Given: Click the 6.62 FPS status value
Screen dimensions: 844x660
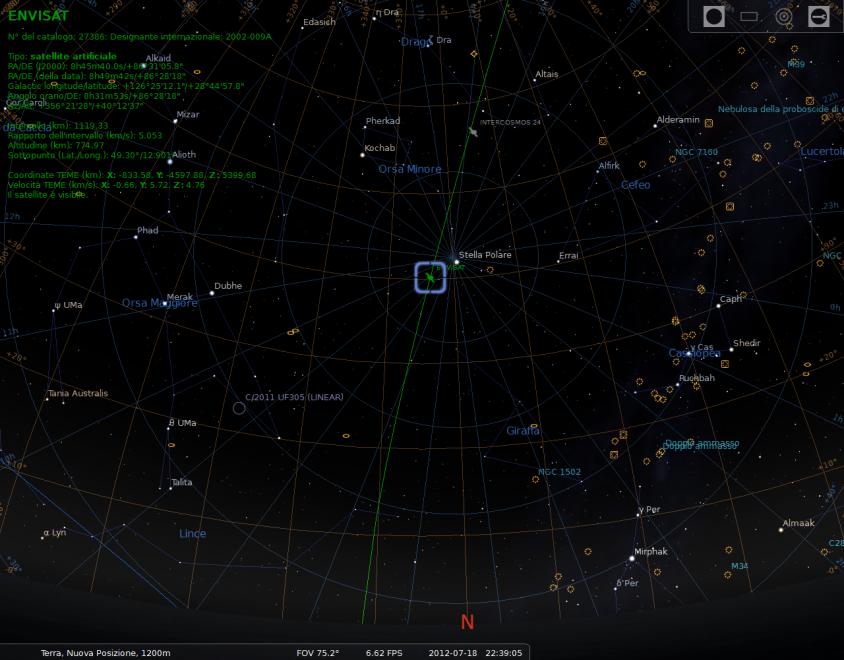Looking at the screenshot, I should click(384, 653).
